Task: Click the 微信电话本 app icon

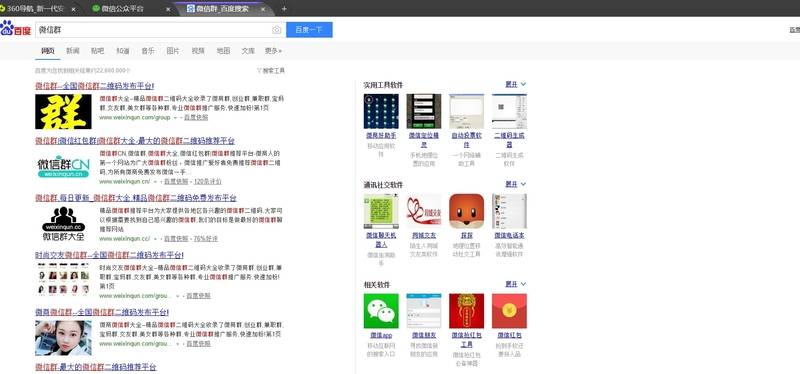Action: click(509, 211)
